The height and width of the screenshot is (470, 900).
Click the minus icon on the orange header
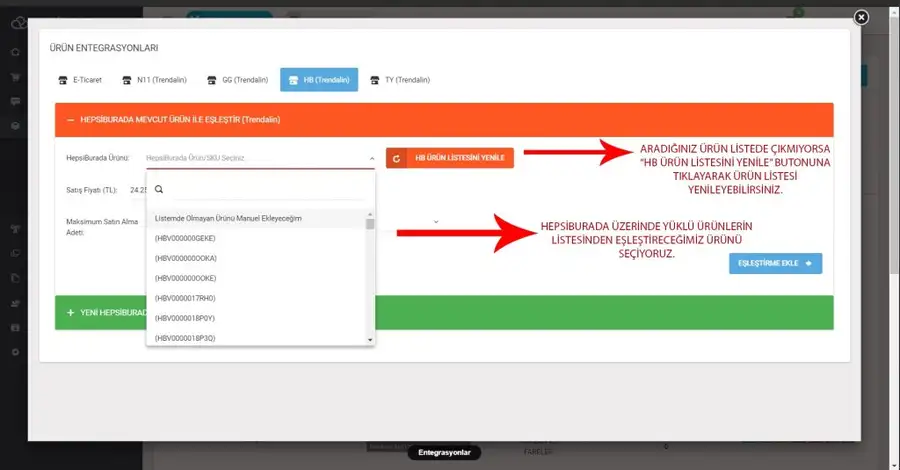click(x=71, y=120)
